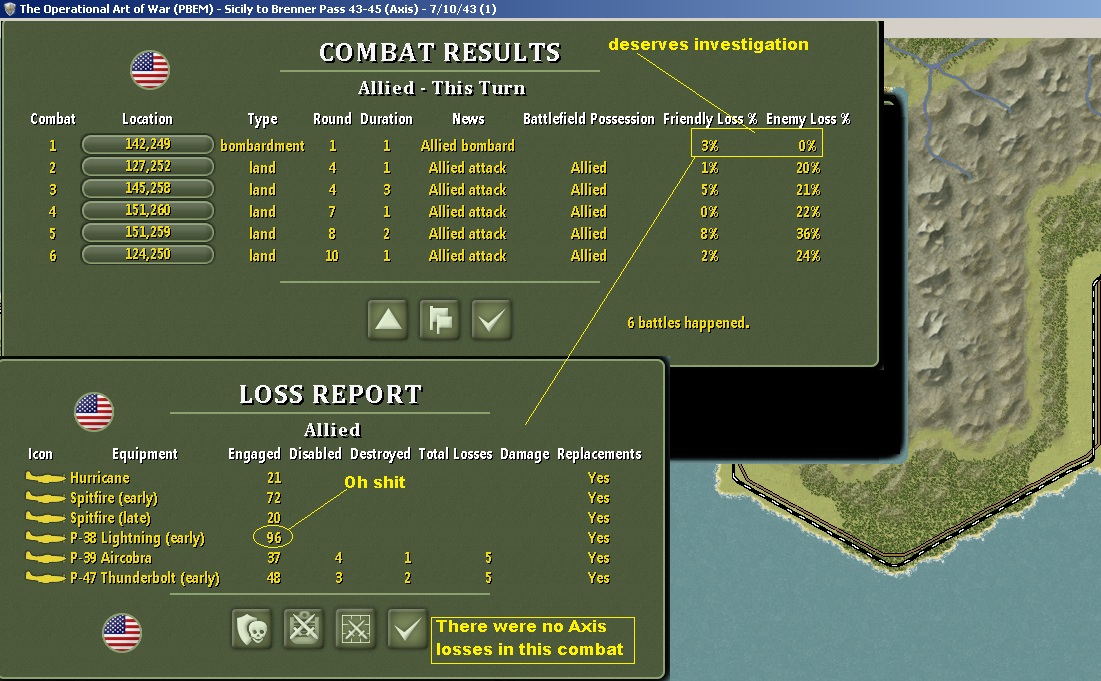Click the 8% friendly loss value

click(x=709, y=234)
